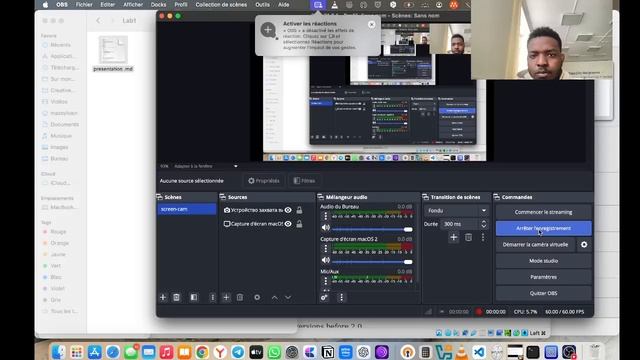The width and height of the screenshot is (640, 360).
Task: Open the Profil menu
Action: pyautogui.click(x=181, y=4)
